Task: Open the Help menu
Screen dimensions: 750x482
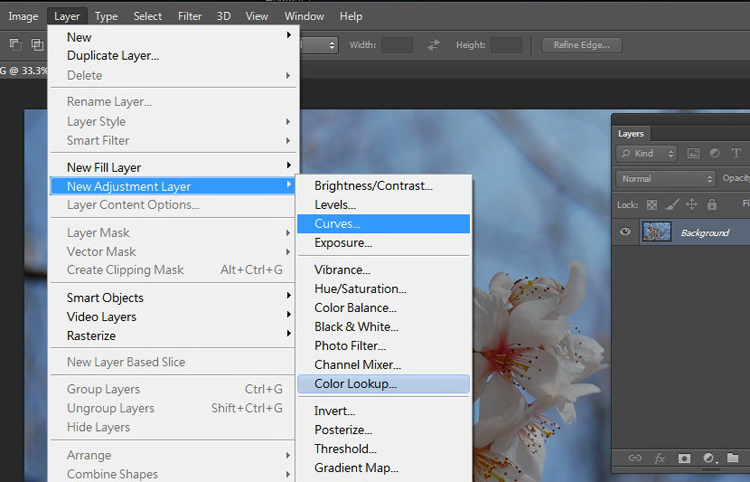Action: tap(351, 16)
